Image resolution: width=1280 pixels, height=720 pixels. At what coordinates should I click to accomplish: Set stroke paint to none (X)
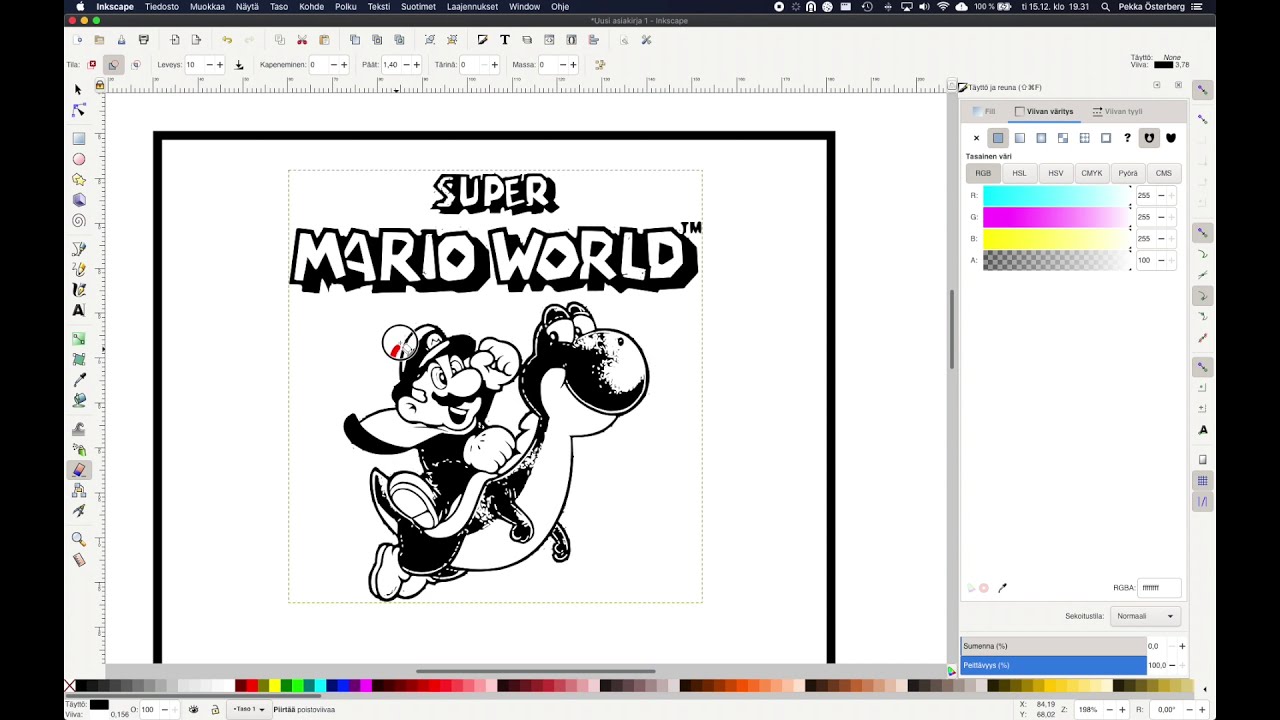977,138
